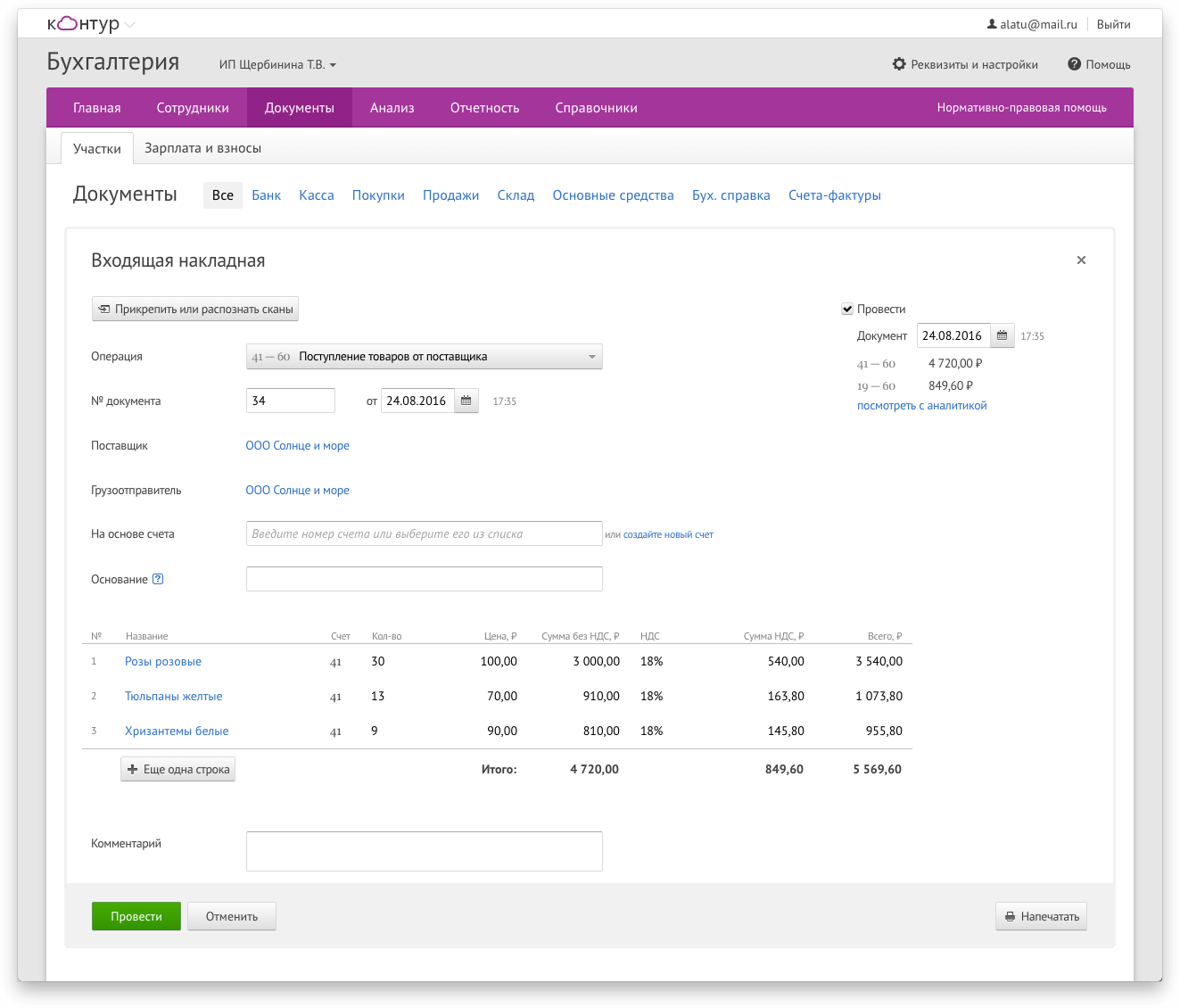Open calendar icon in the Провести document date
The width and height of the screenshot is (1180, 1008).
pyautogui.click(x=1003, y=335)
